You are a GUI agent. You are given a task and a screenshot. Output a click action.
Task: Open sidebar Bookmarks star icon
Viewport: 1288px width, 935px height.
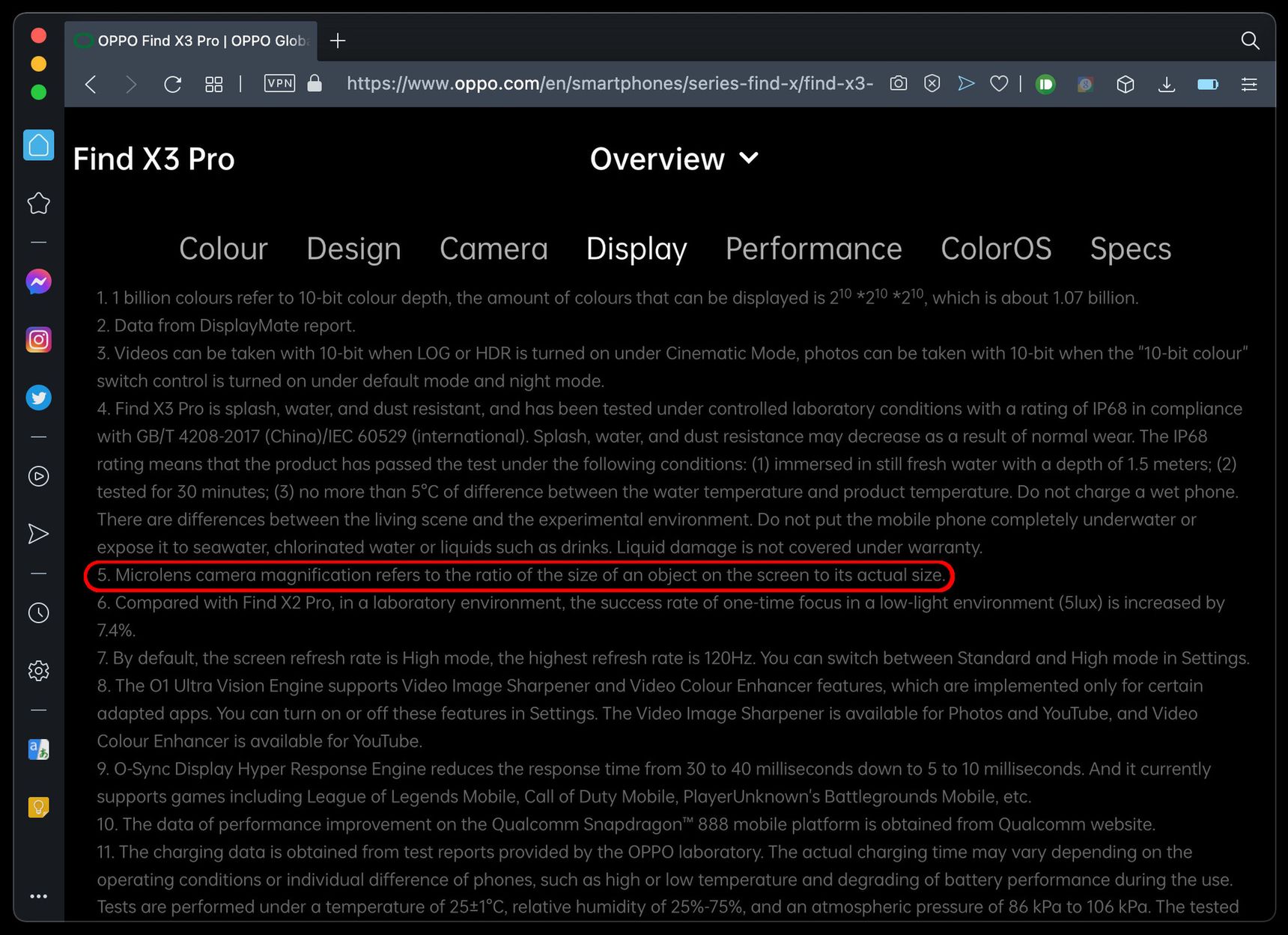pos(39,203)
